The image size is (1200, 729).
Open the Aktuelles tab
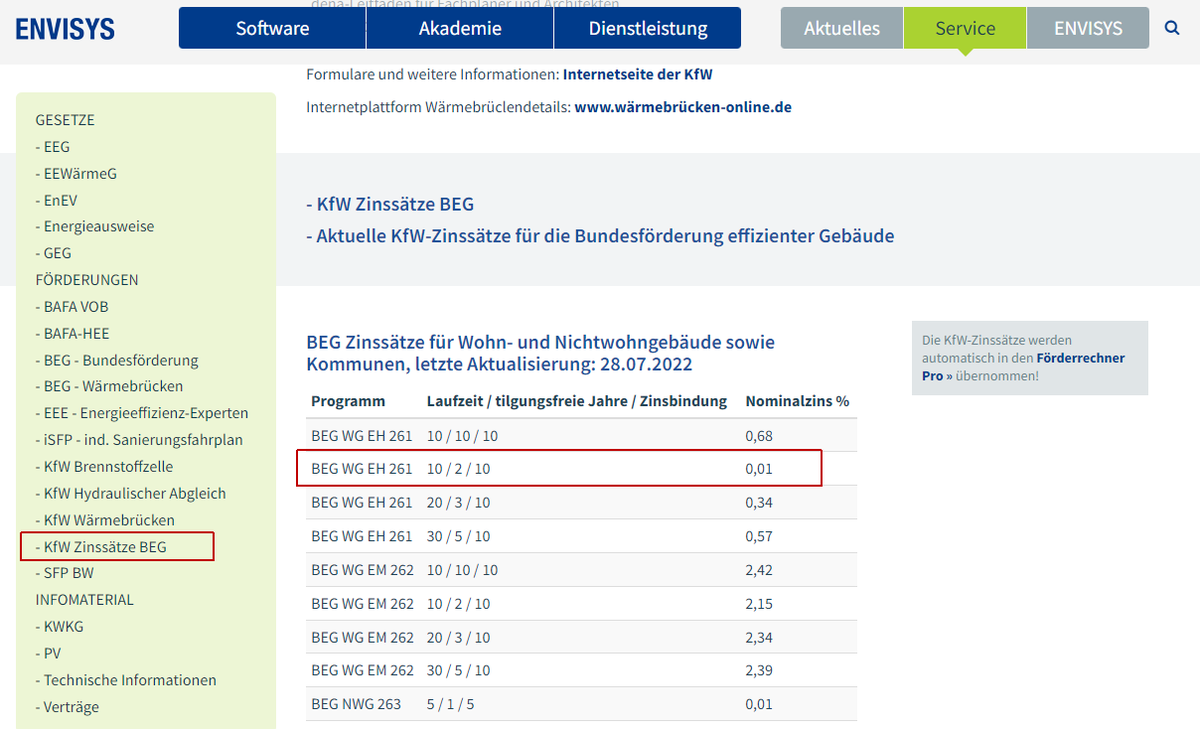click(x=842, y=28)
